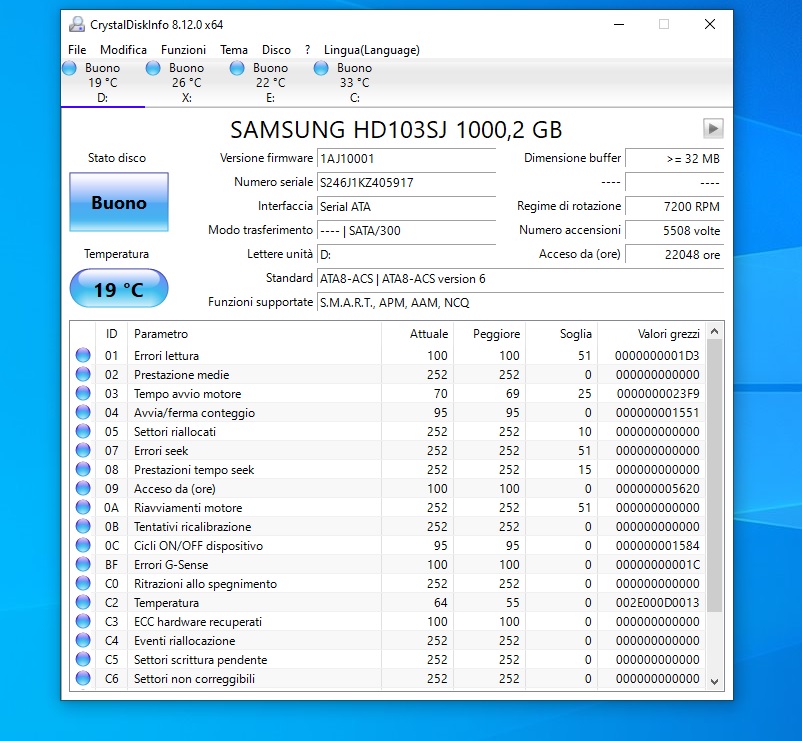Open the ? help menu
Viewport: 802px width, 741px height.
(x=307, y=50)
